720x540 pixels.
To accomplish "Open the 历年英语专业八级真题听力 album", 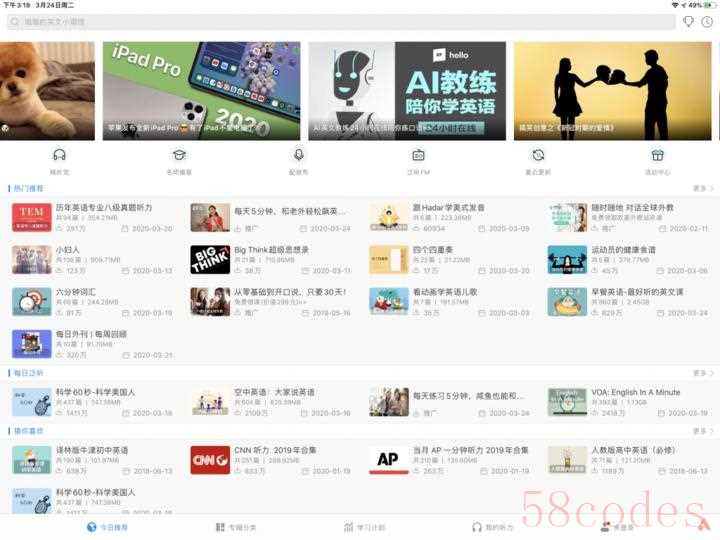I will click(92, 217).
